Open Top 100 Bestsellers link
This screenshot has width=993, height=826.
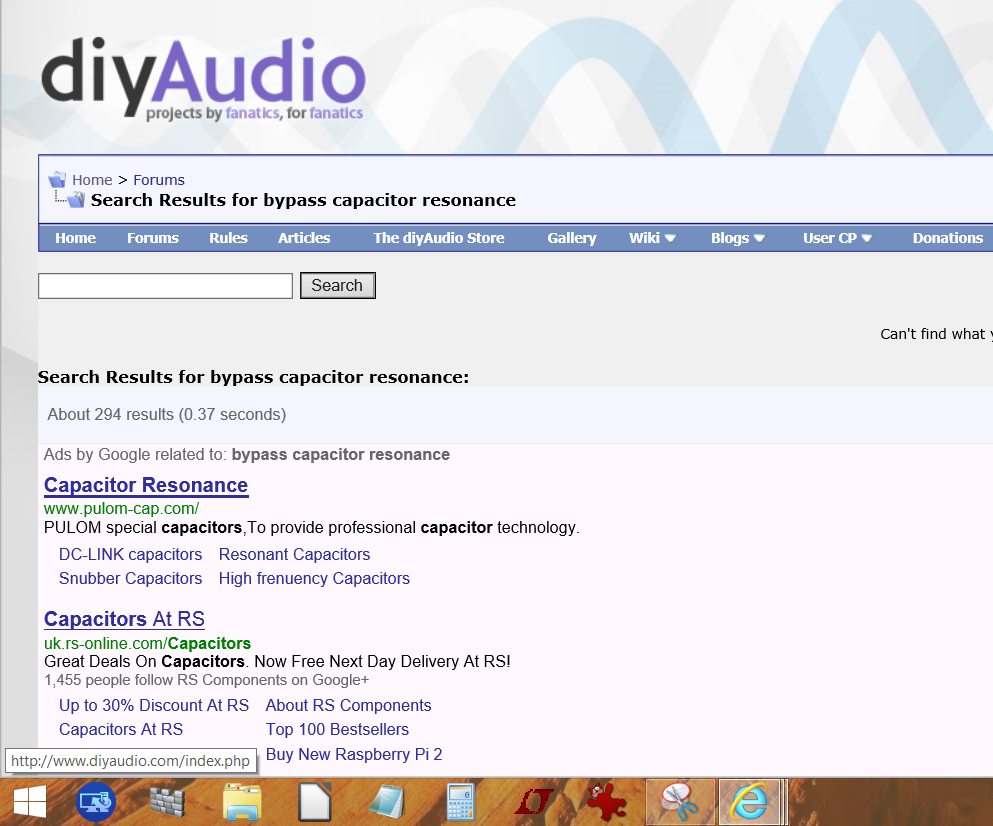[337, 730]
